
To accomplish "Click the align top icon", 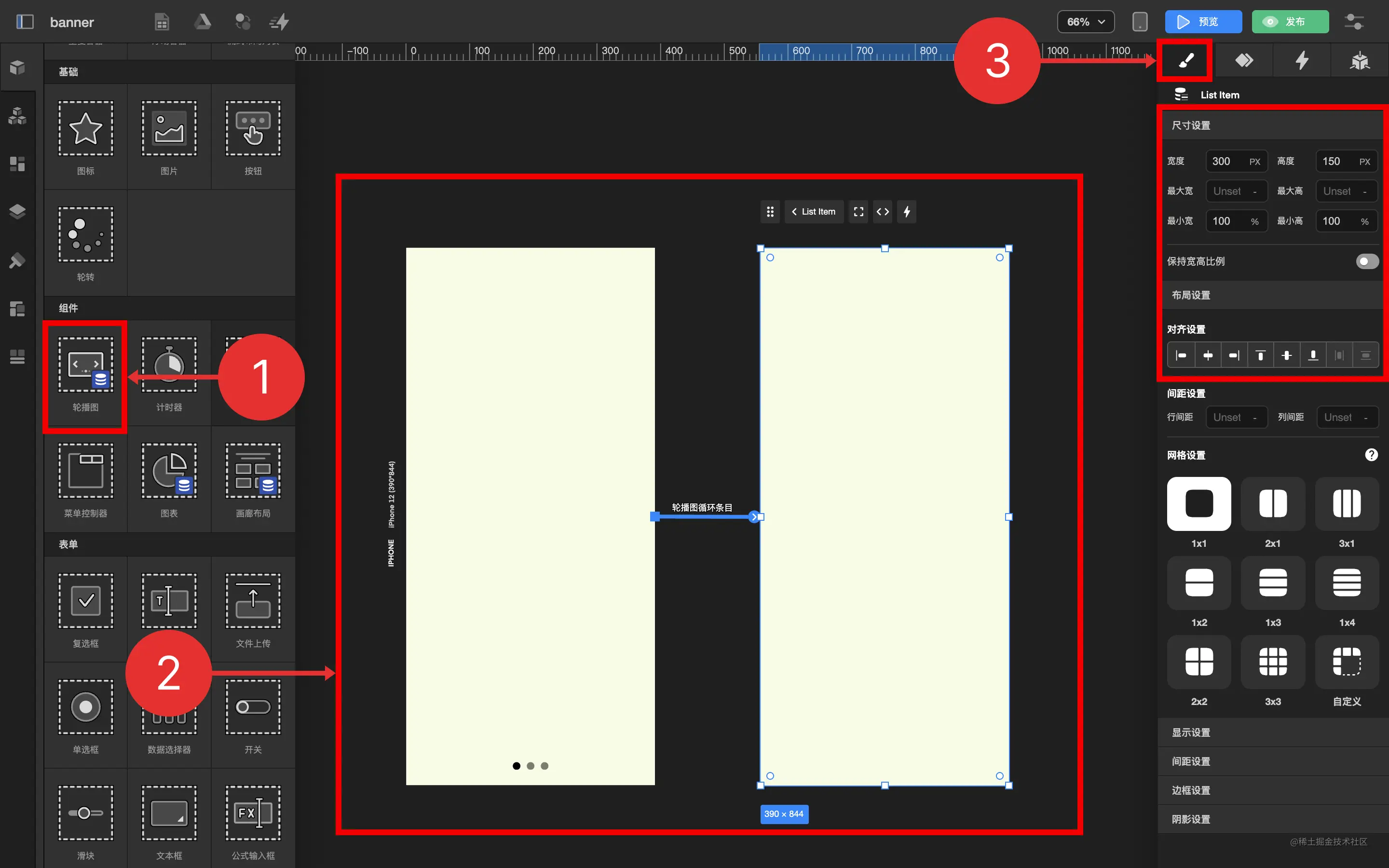I will [x=1260, y=355].
